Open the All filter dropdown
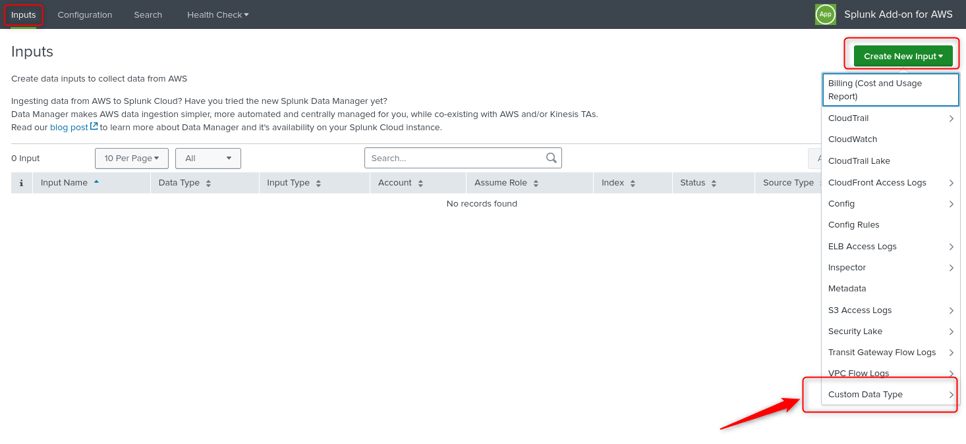The image size is (966, 444). 208,158
